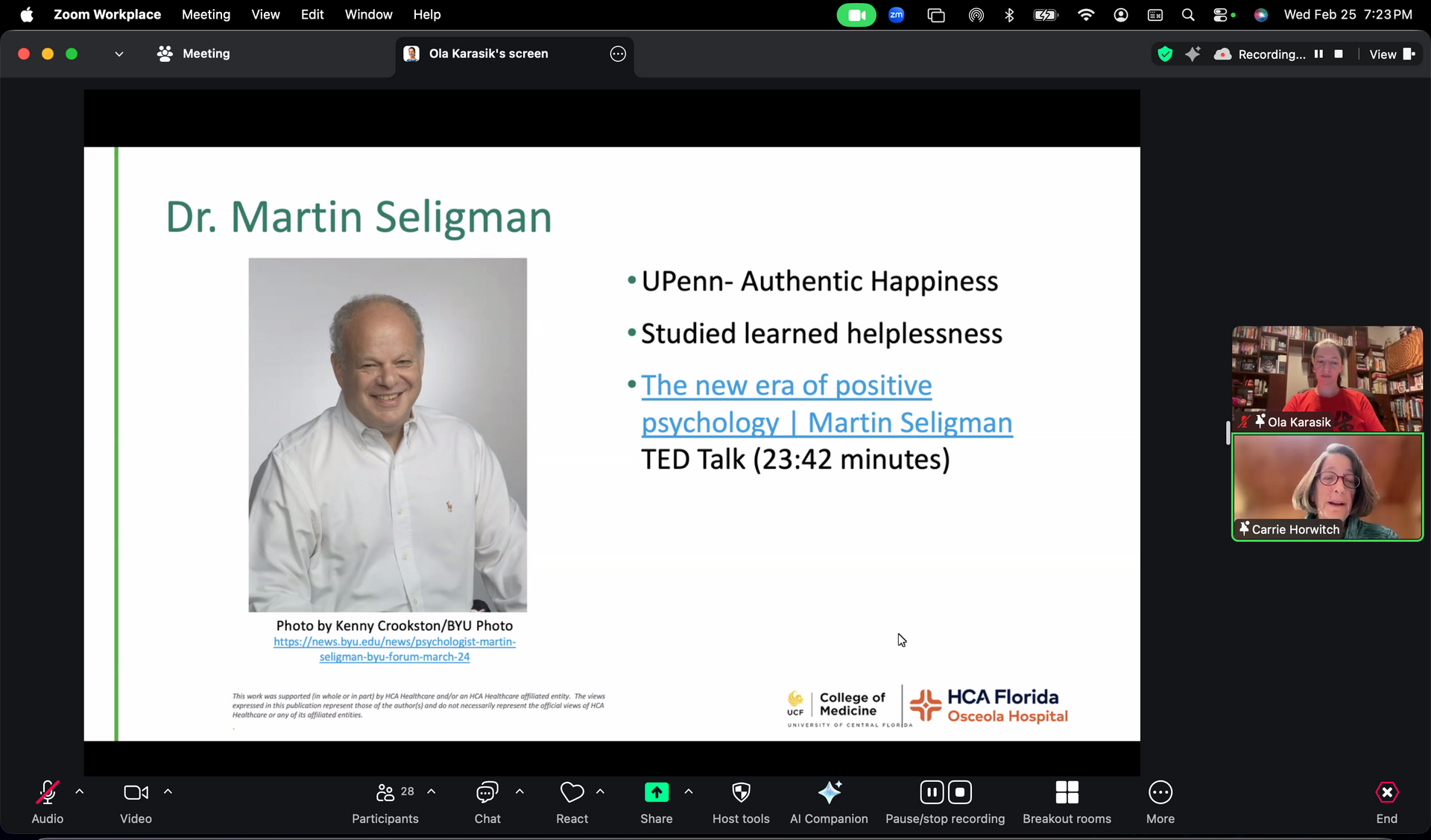Image resolution: width=1431 pixels, height=840 pixels.
Task: Select Ola Karasik's screen tab
Action: click(488, 54)
